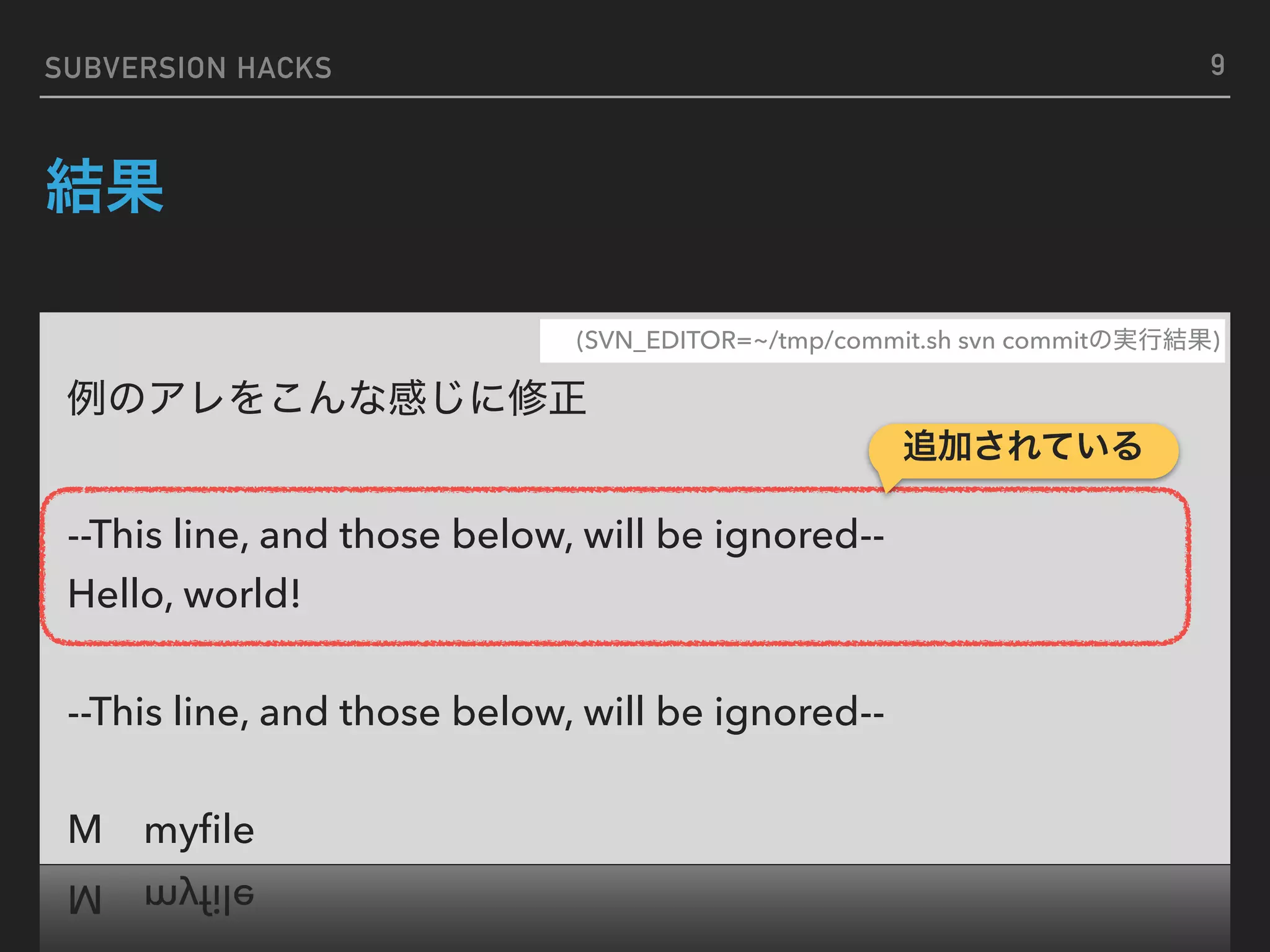The height and width of the screenshot is (952, 1270).
Task: Click the horizontal divider line under header
Action: (x=634, y=97)
